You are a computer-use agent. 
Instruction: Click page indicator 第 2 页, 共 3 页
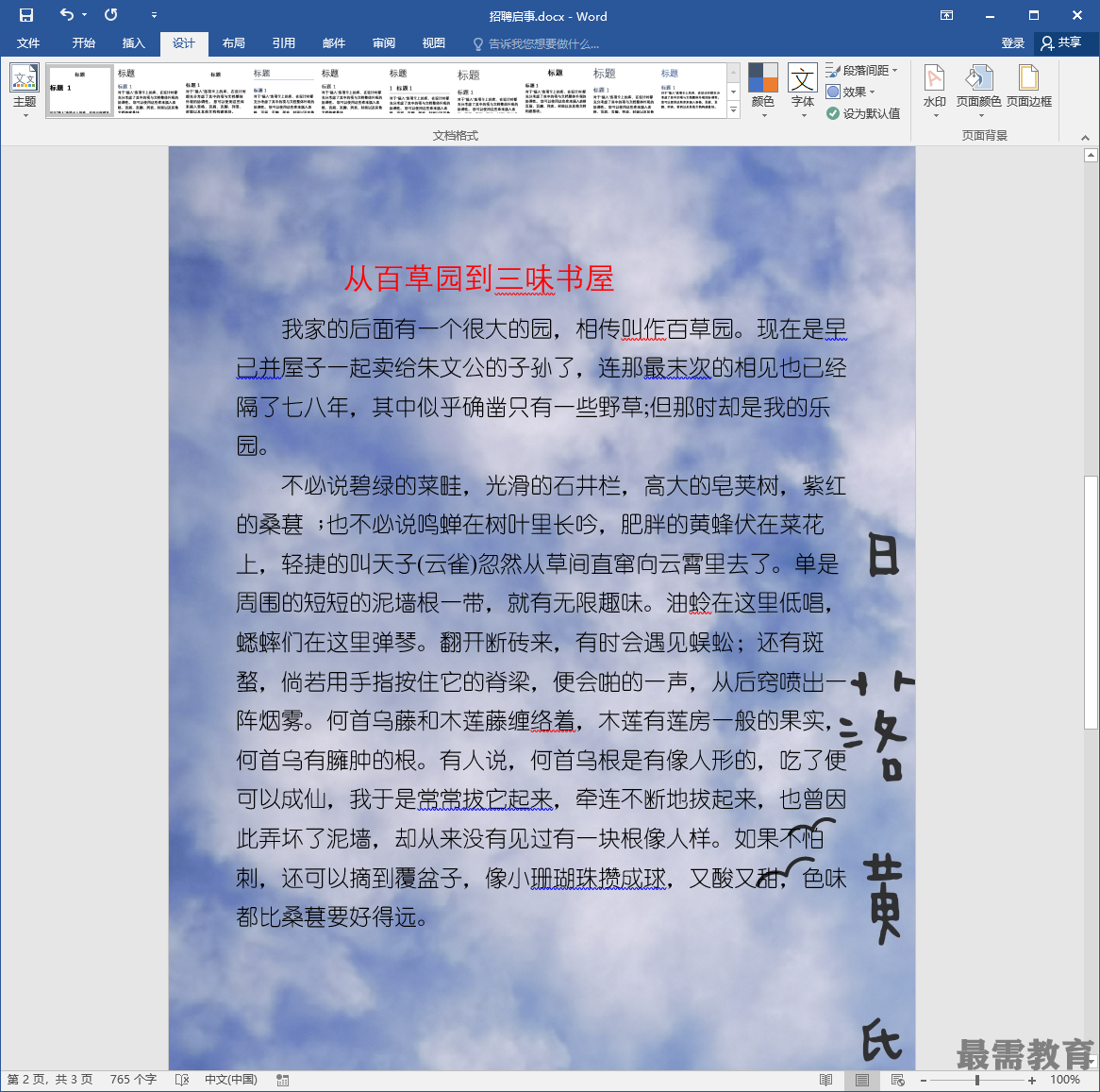point(50,1080)
